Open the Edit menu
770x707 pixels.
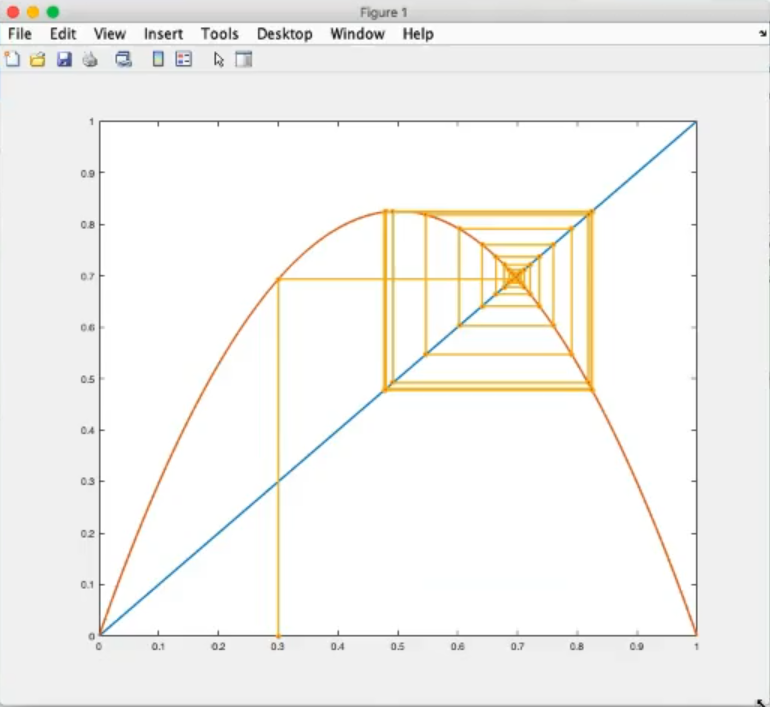[63, 34]
